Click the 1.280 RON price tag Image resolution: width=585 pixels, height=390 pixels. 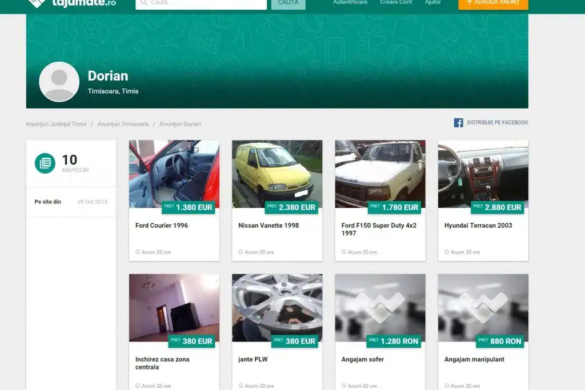click(x=394, y=341)
